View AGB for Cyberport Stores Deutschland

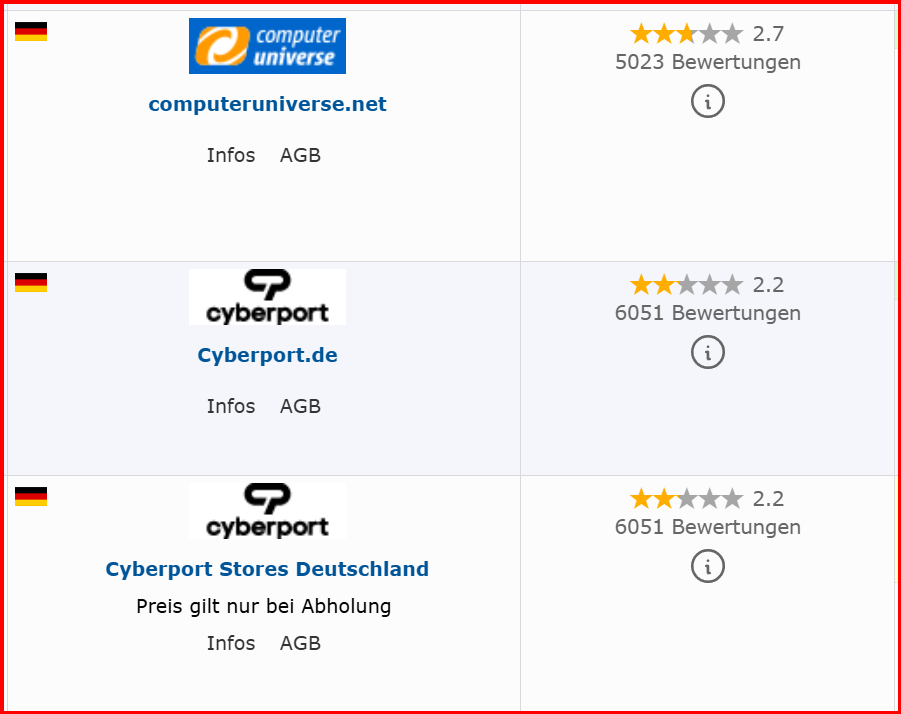tap(300, 643)
